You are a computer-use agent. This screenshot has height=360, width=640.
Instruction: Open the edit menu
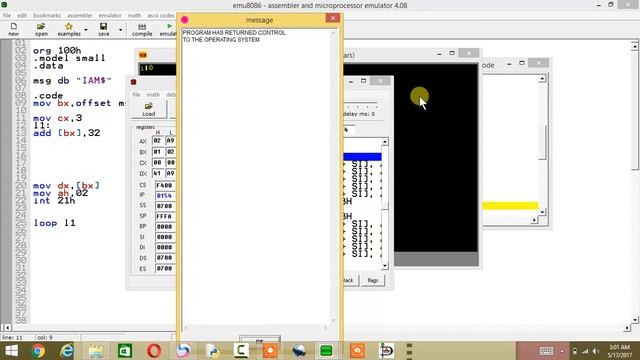22,15
